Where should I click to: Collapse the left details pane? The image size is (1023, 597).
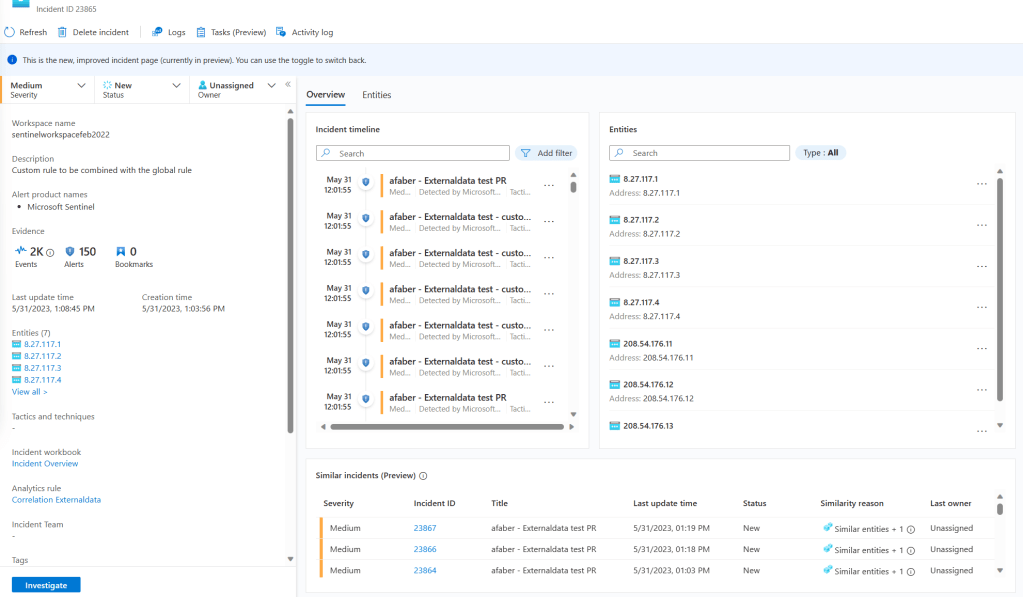click(288, 85)
